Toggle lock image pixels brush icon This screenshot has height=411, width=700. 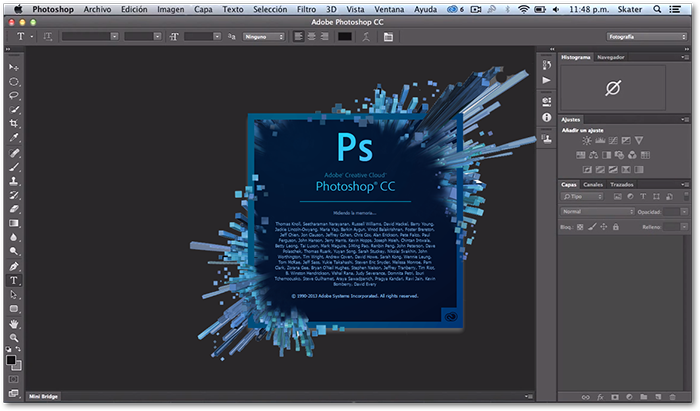pos(592,227)
